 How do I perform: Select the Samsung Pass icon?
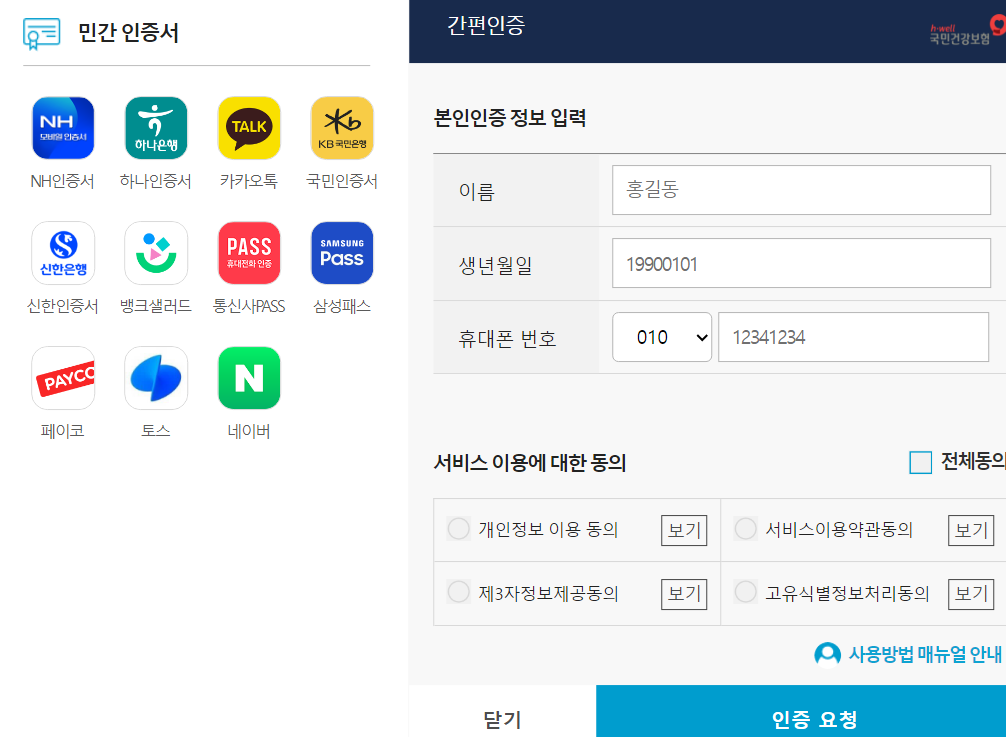click(342, 253)
